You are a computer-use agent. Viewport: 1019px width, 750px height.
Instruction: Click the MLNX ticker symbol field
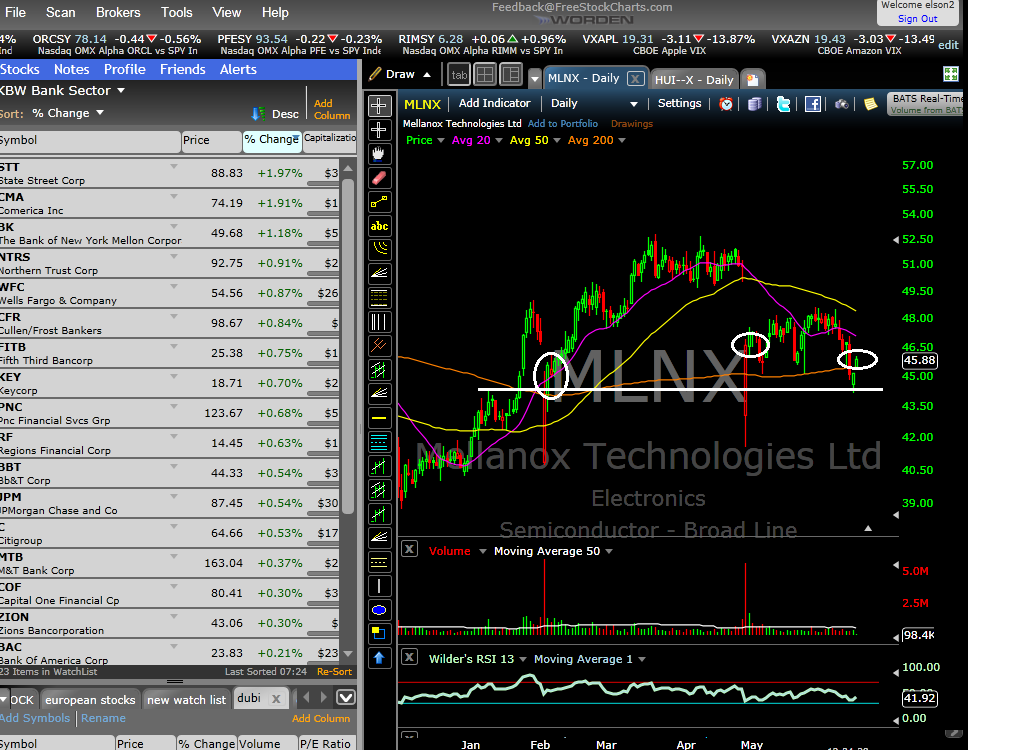pos(422,104)
